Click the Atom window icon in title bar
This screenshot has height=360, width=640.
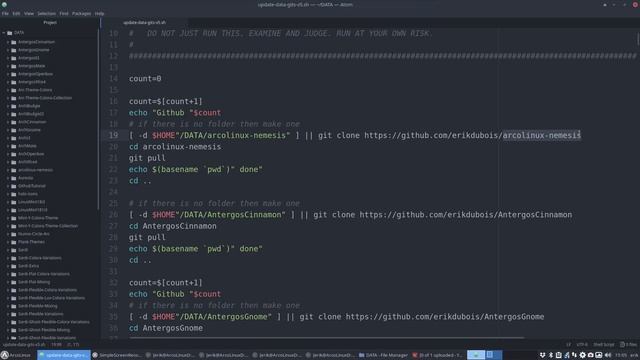point(4,4)
